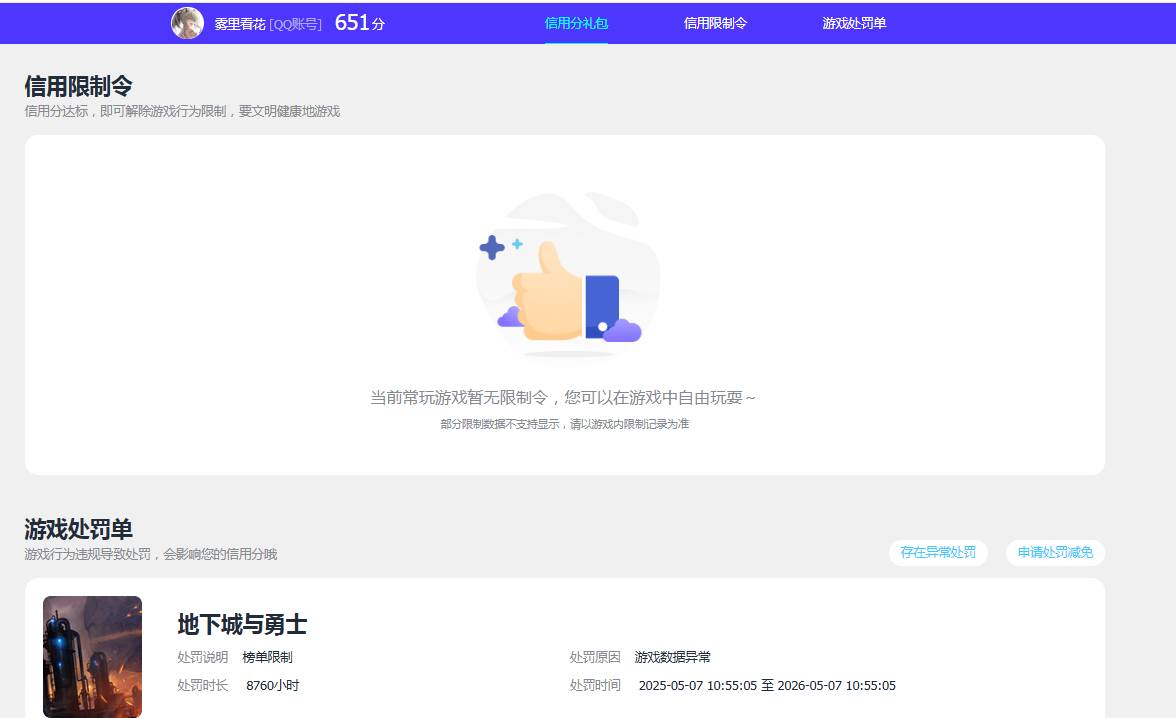Select the 游戏处罚单 tab
The image size is (1176, 718).
852,21
